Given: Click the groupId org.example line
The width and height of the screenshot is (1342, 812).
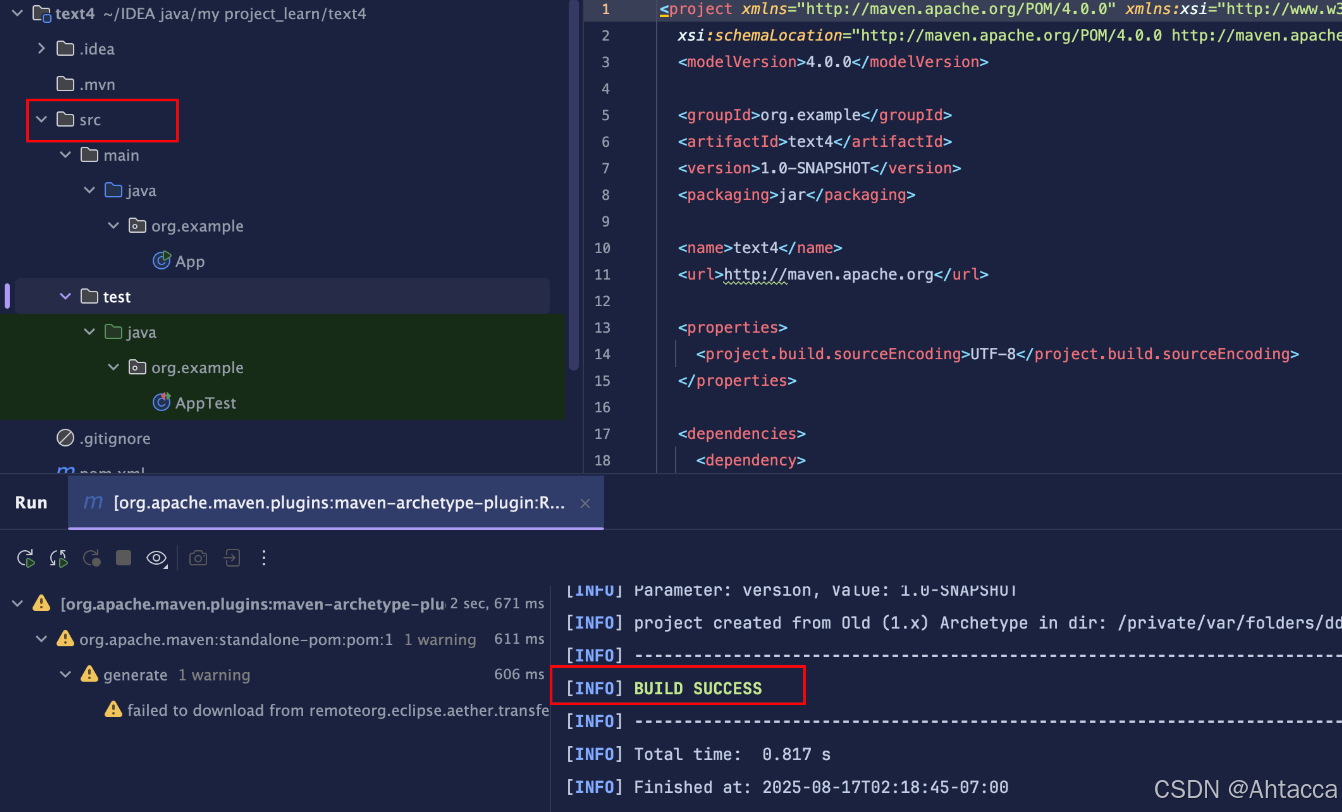Looking at the screenshot, I should 815,115.
